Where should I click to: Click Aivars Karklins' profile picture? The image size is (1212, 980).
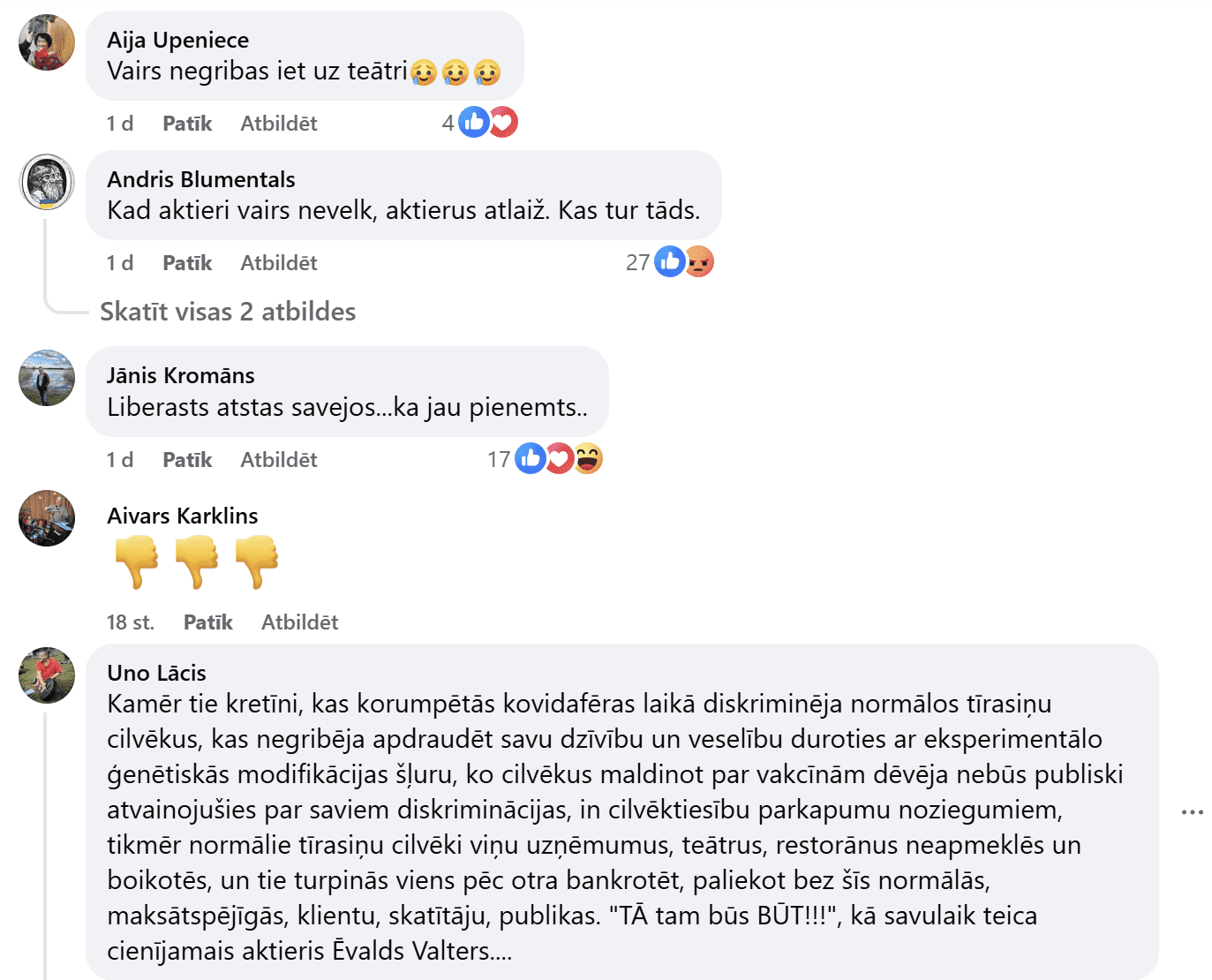click(47, 518)
